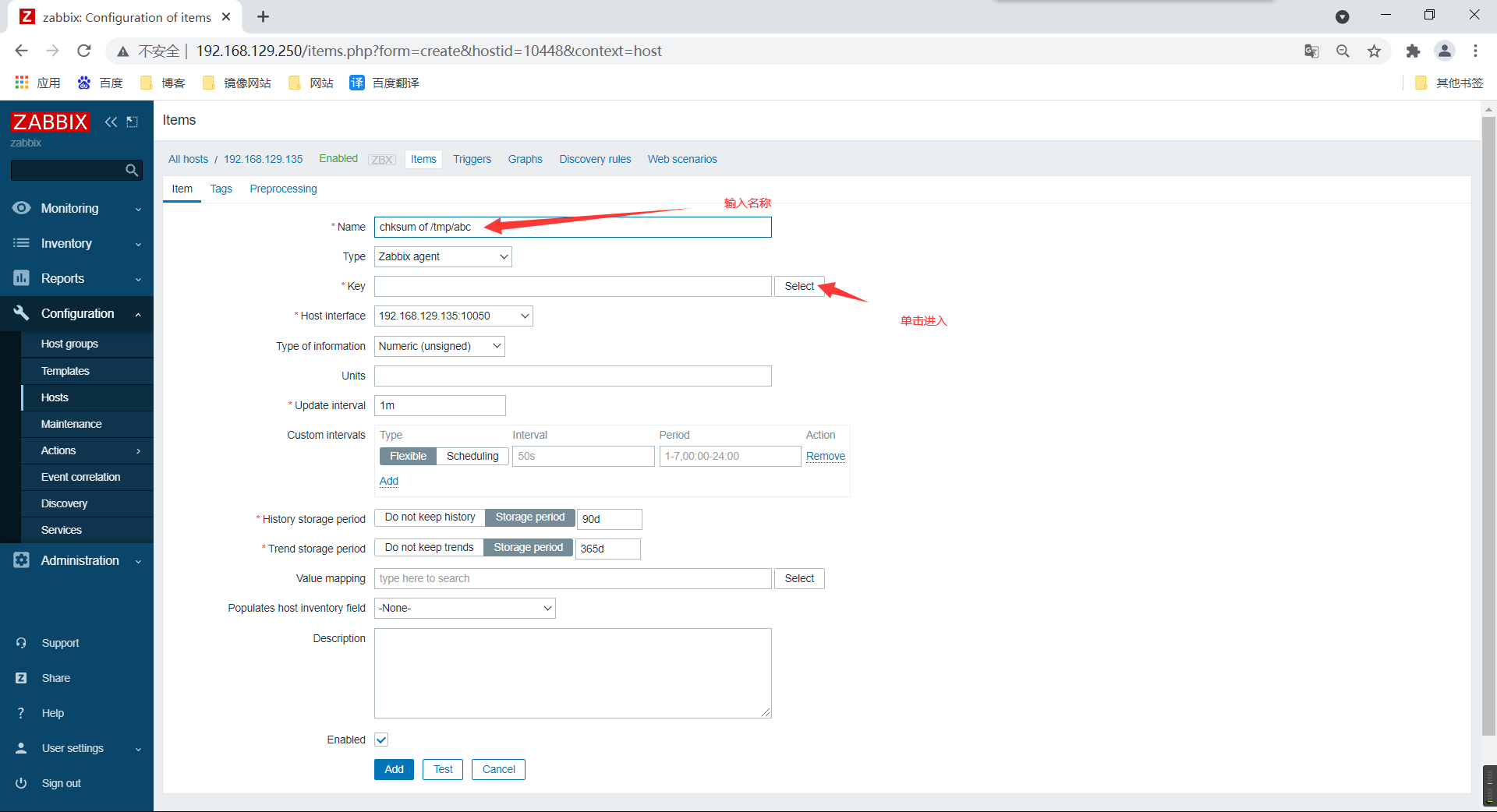Click the Reports chart icon
Image resolution: width=1497 pixels, height=812 pixels.
(x=22, y=278)
